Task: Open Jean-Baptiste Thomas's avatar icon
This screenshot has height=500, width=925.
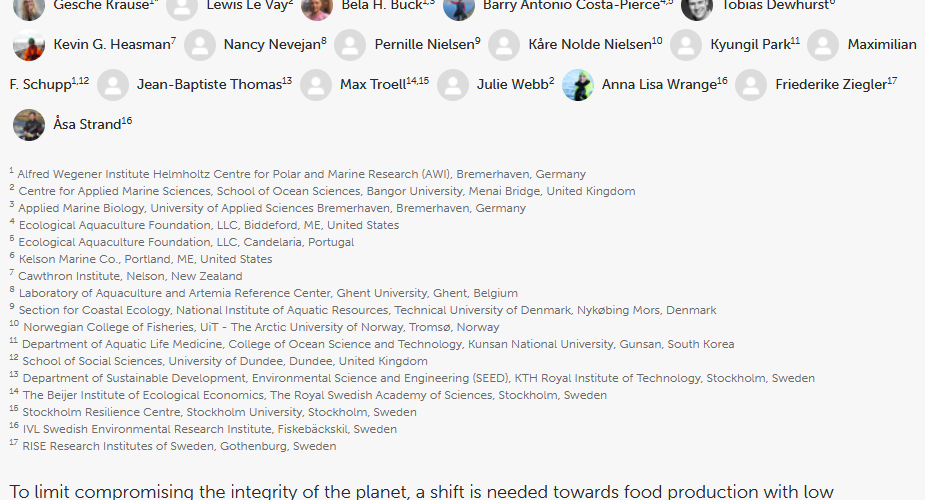Action: tap(113, 85)
